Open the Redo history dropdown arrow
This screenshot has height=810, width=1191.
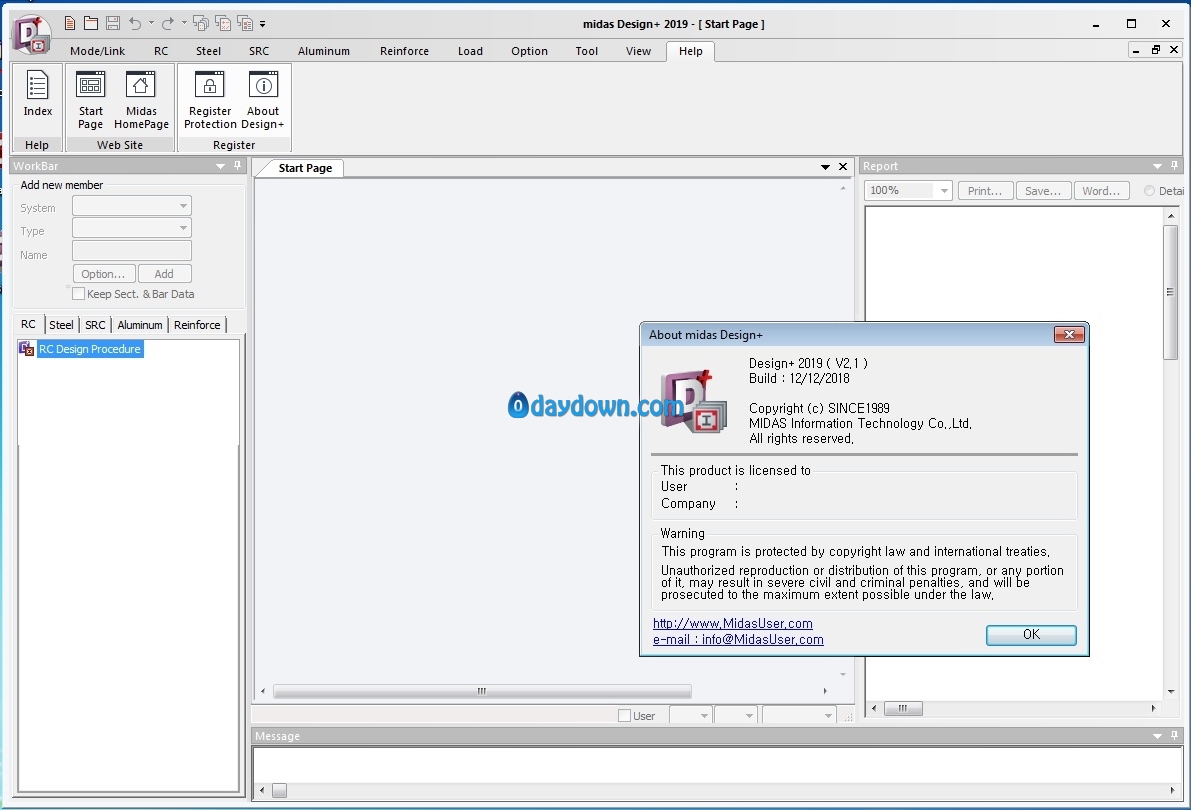point(184,24)
